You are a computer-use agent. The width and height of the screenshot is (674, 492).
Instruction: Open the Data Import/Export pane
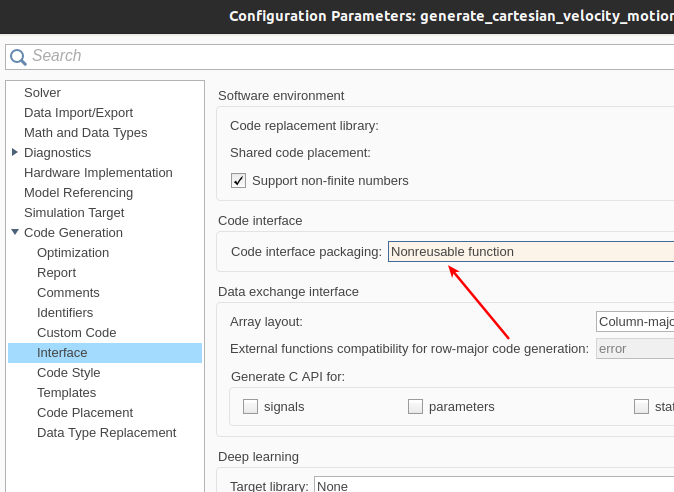tap(78, 112)
